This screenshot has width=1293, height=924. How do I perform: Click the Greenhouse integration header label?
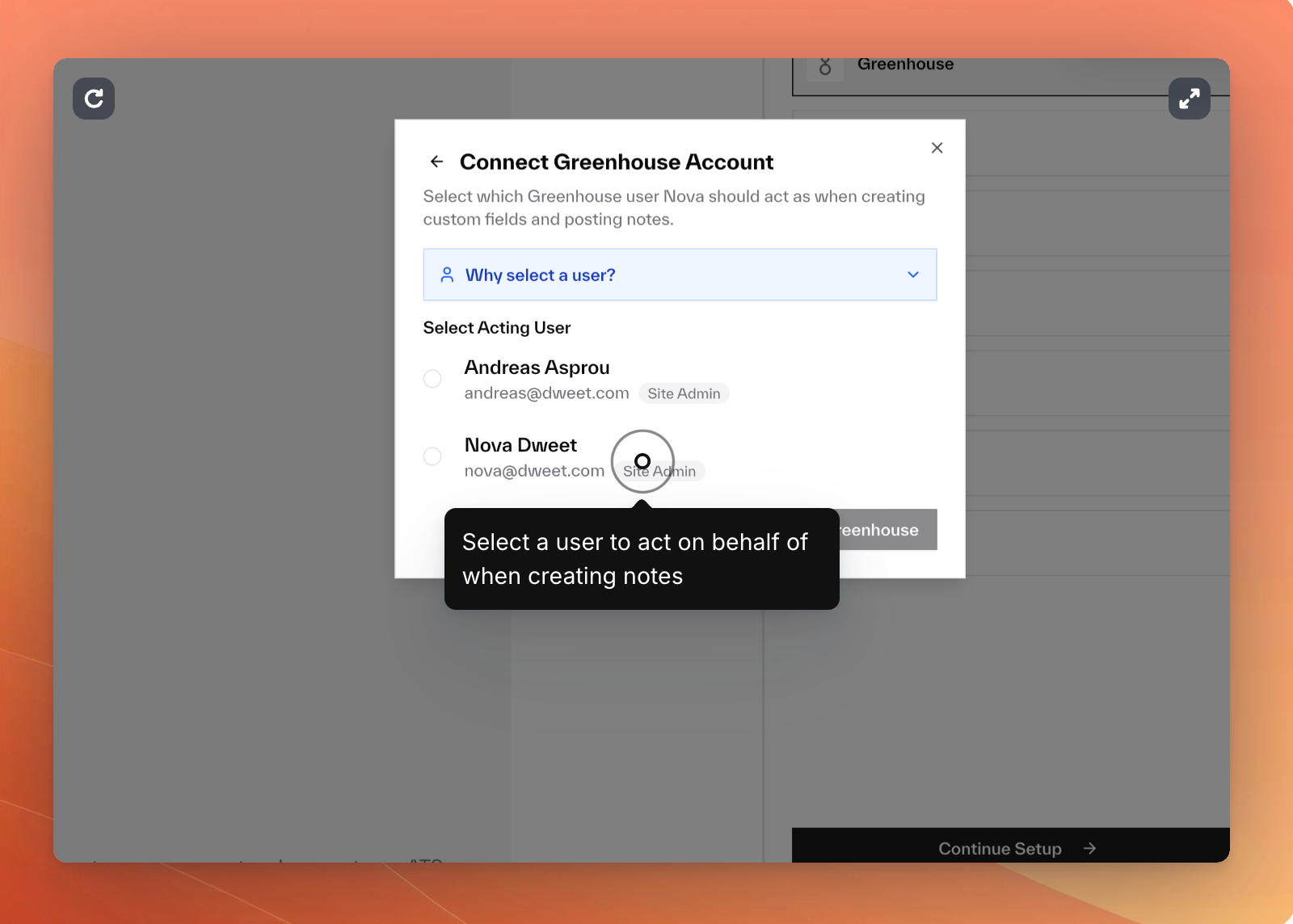click(x=905, y=65)
